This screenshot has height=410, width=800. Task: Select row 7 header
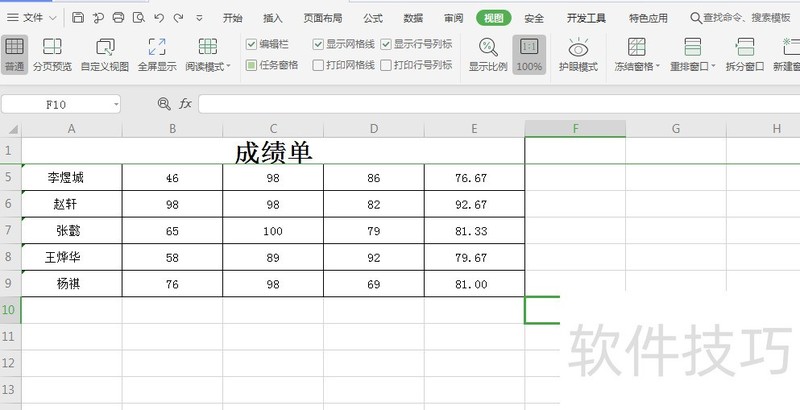10,230
